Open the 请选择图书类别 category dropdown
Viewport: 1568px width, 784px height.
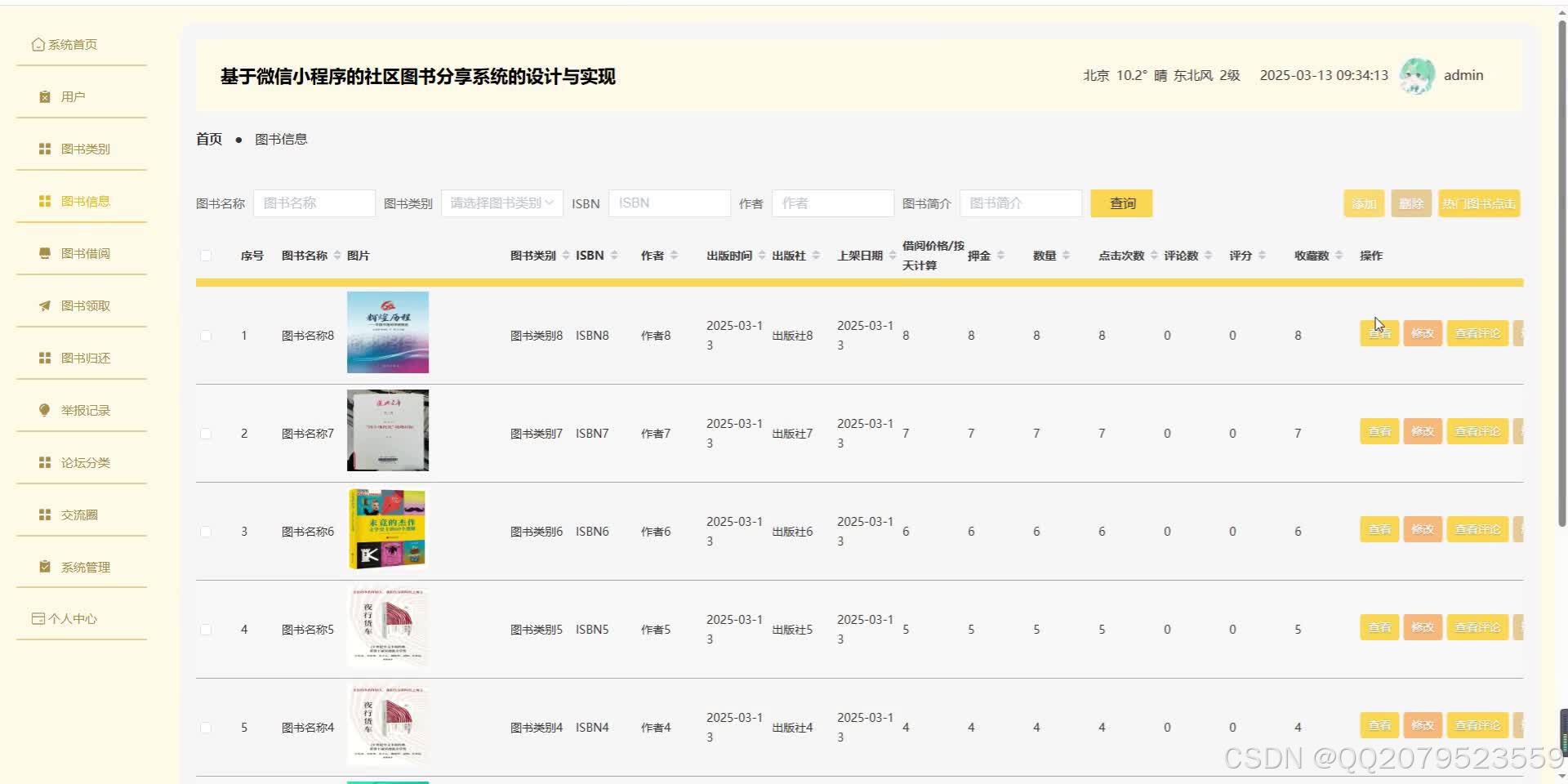point(501,203)
